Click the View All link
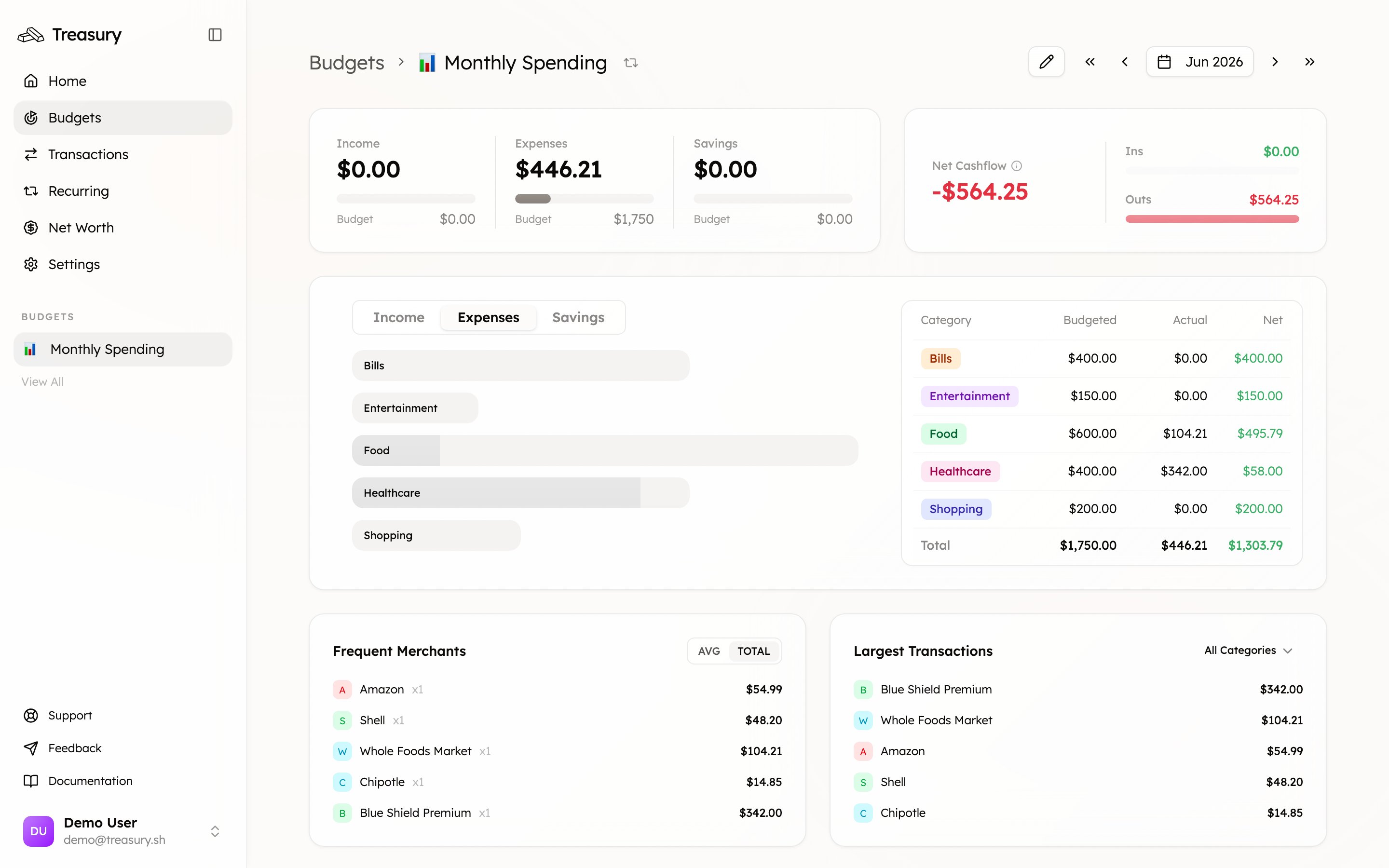Image resolution: width=1389 pixels, height=868 pixels. pos(42,382)
